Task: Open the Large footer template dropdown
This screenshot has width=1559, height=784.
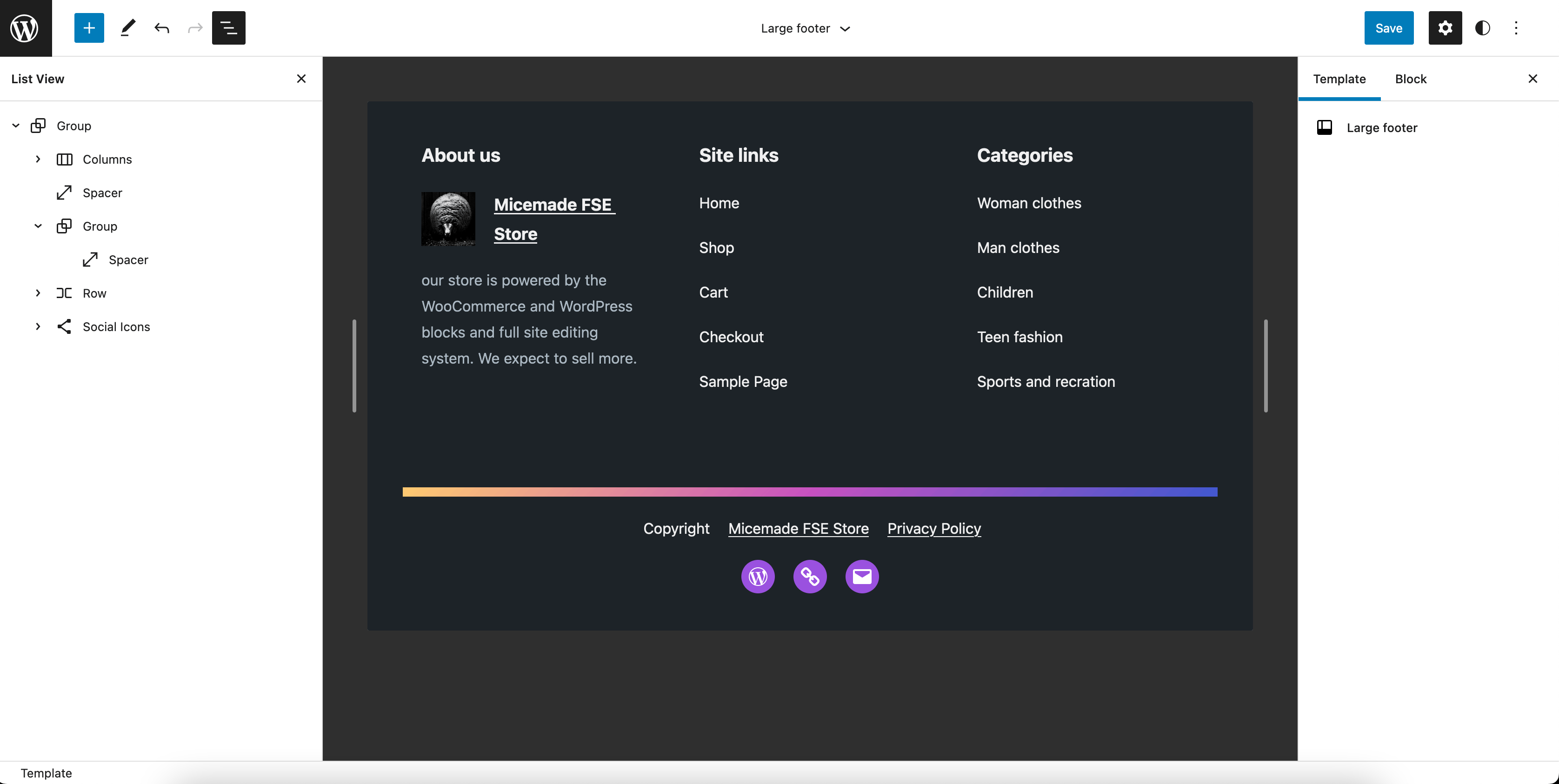Action: point(806,28)
